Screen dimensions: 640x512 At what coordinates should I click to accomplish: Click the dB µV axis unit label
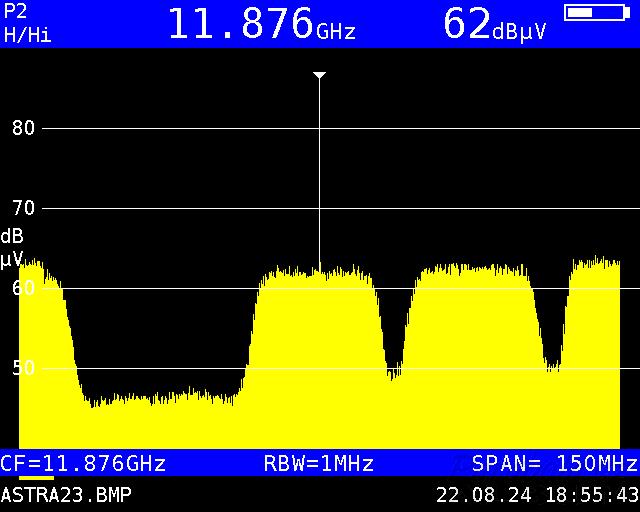click(x=12, y=248)
